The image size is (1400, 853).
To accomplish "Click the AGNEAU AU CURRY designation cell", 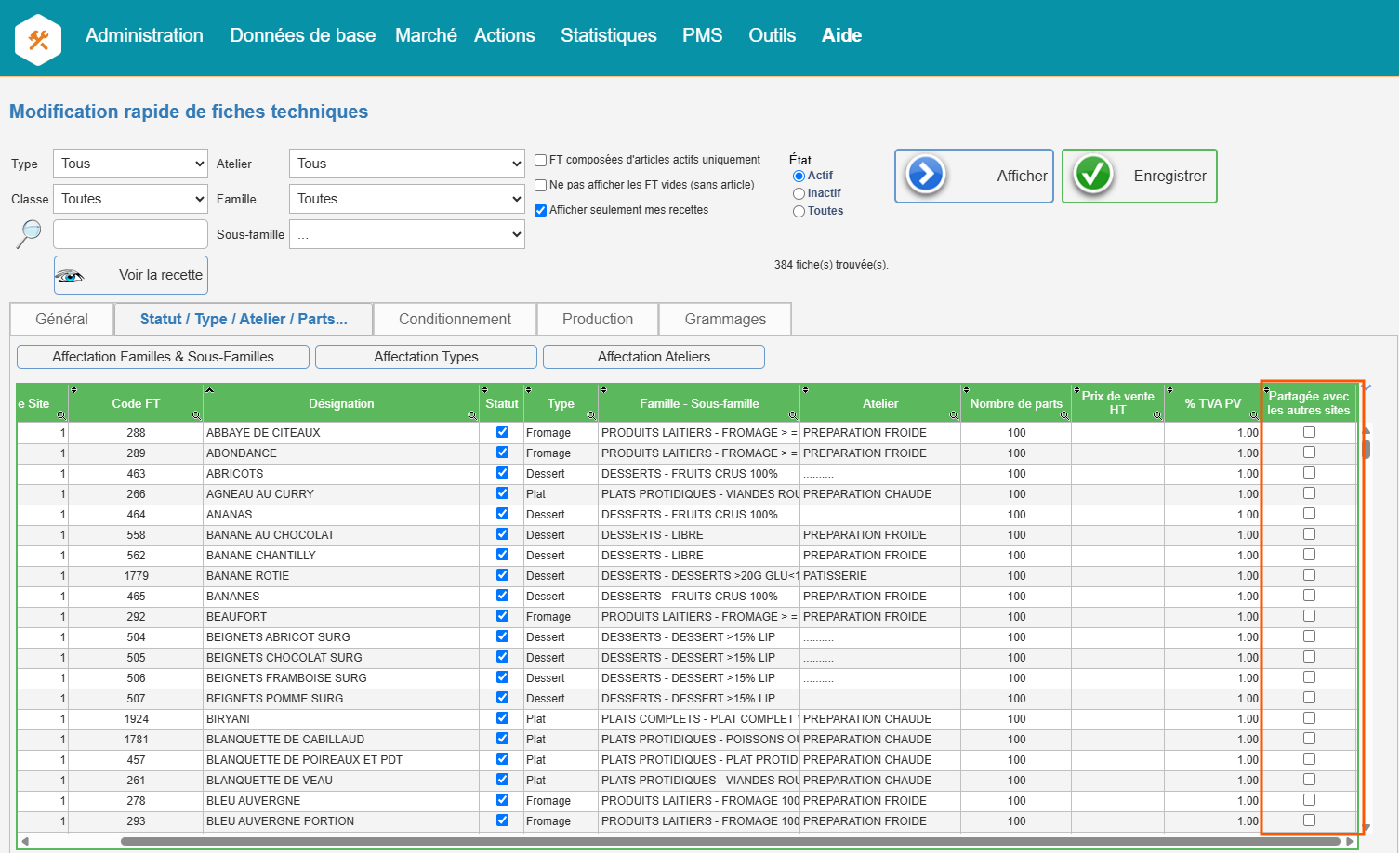I will click(341, 494).
